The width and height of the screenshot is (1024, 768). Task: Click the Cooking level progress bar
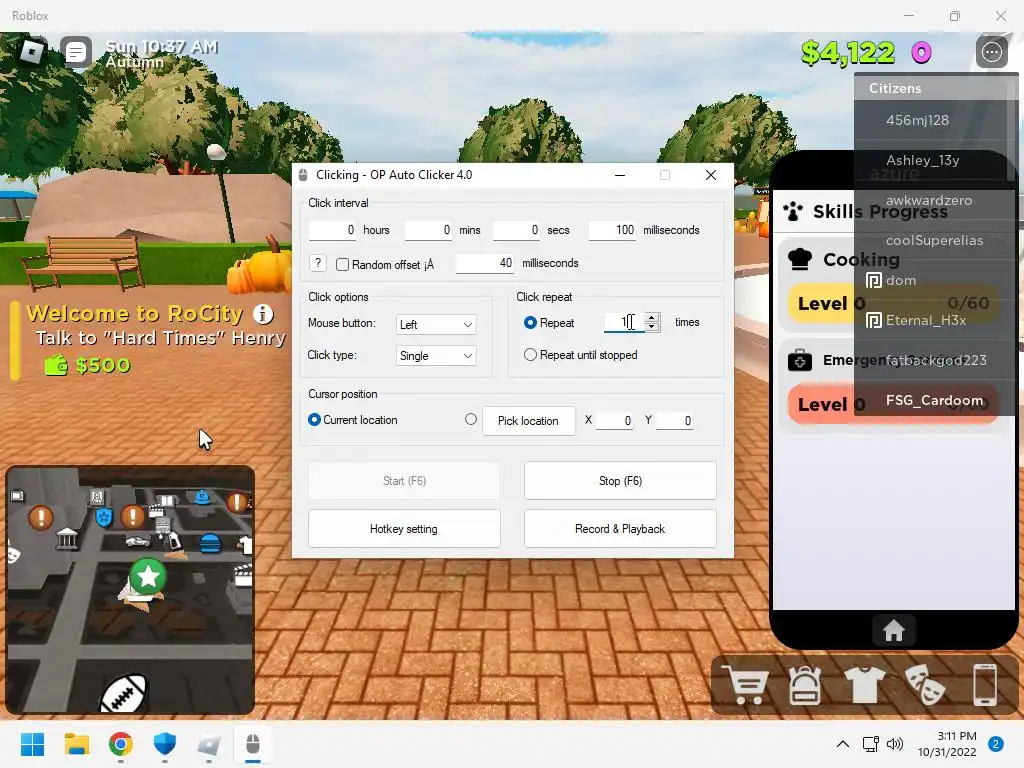pyautogui.click(x=893, y=303)
